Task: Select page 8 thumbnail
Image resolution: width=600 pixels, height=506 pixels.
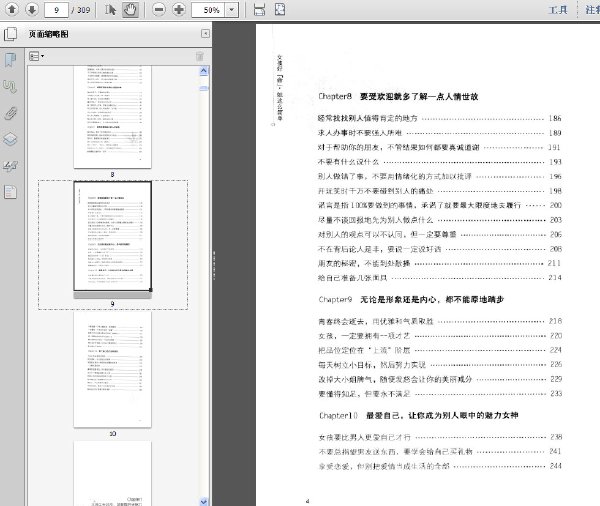Action: pos(112,117)
